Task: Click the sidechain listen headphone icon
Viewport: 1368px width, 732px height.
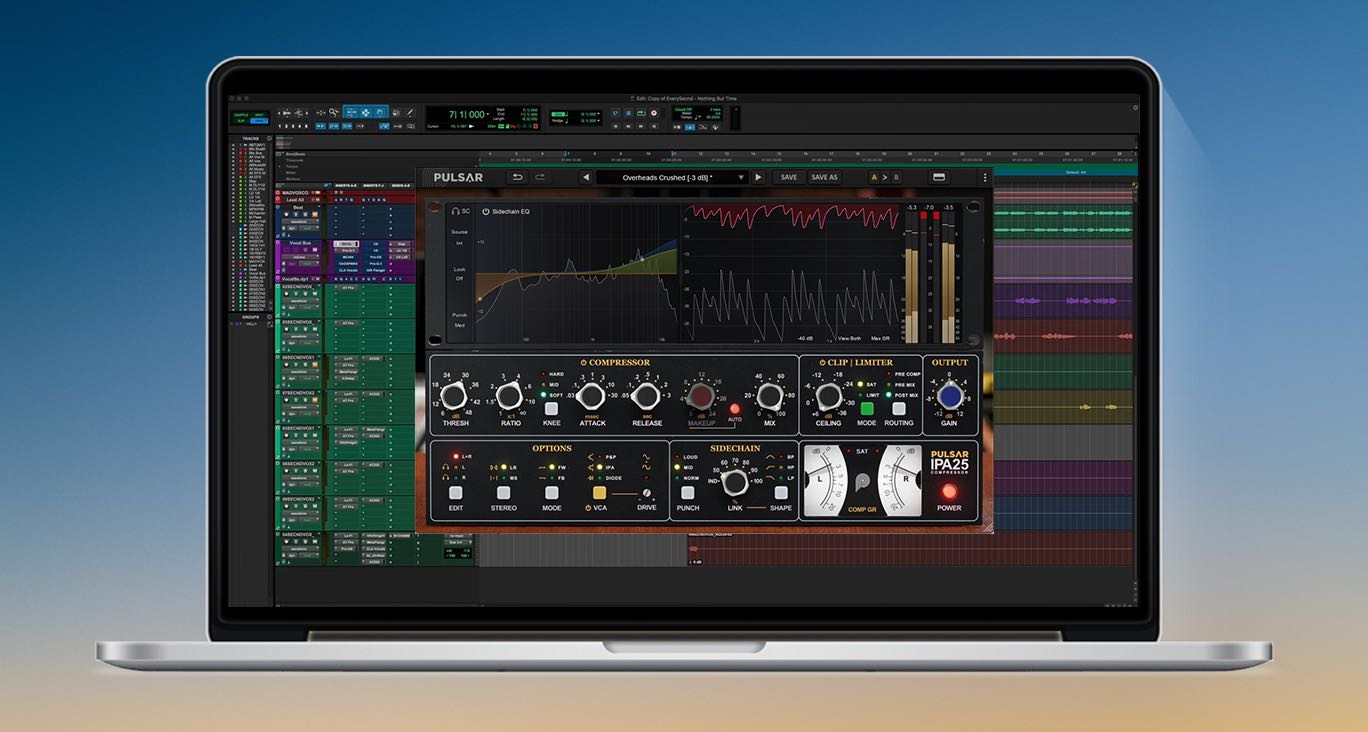Action: point(455,212)
